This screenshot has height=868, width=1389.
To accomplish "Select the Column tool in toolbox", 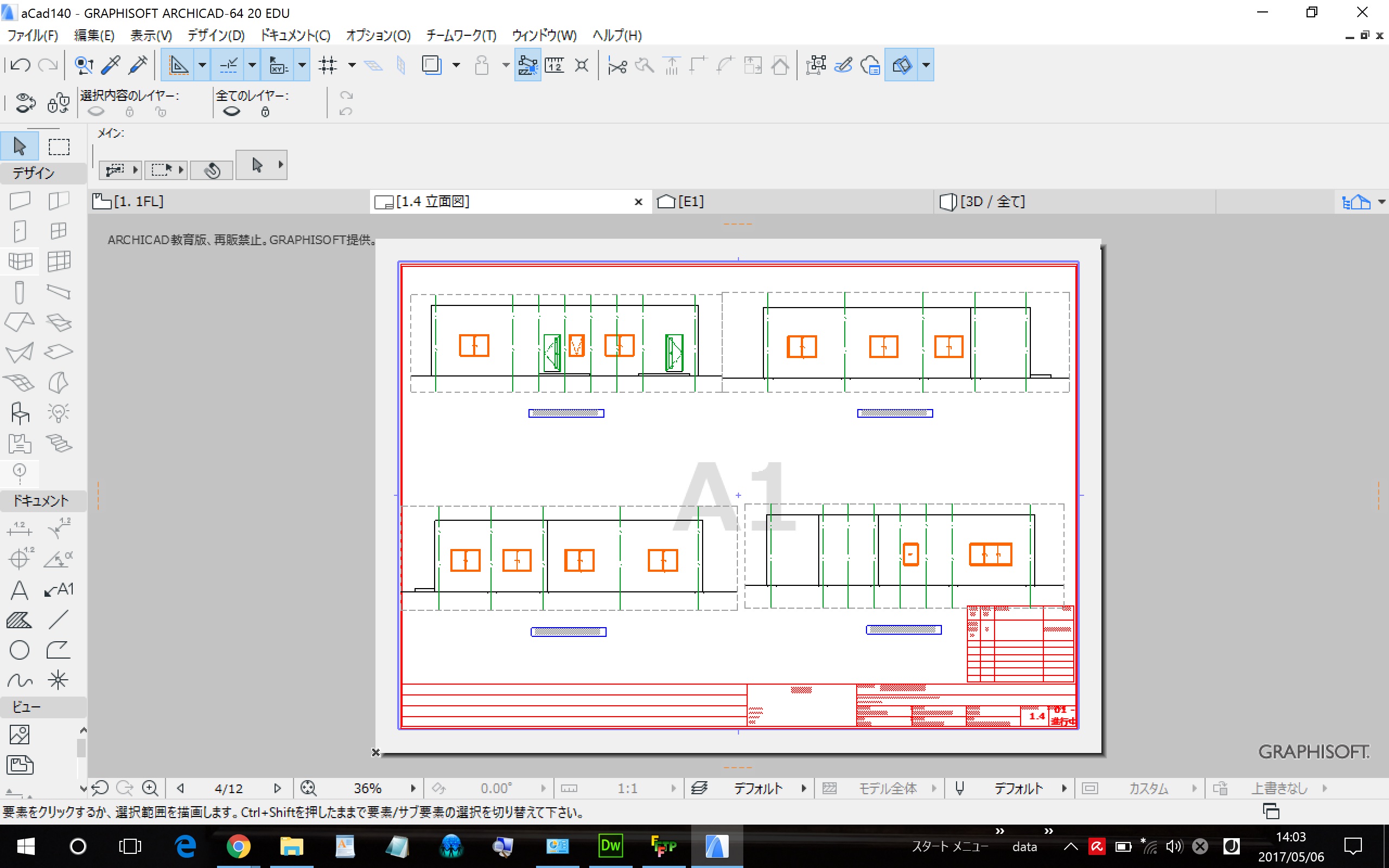I will [x=20, y=292].
